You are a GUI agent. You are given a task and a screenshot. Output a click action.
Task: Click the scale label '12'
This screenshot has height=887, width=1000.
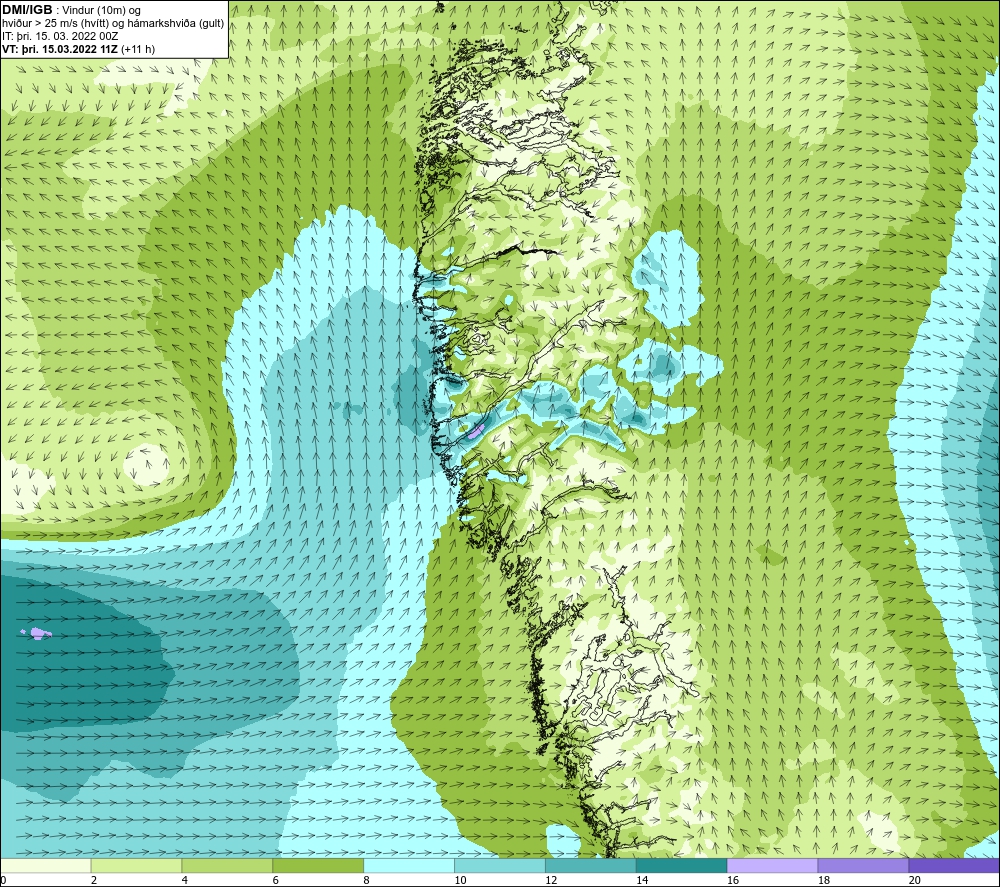[551, 881]
